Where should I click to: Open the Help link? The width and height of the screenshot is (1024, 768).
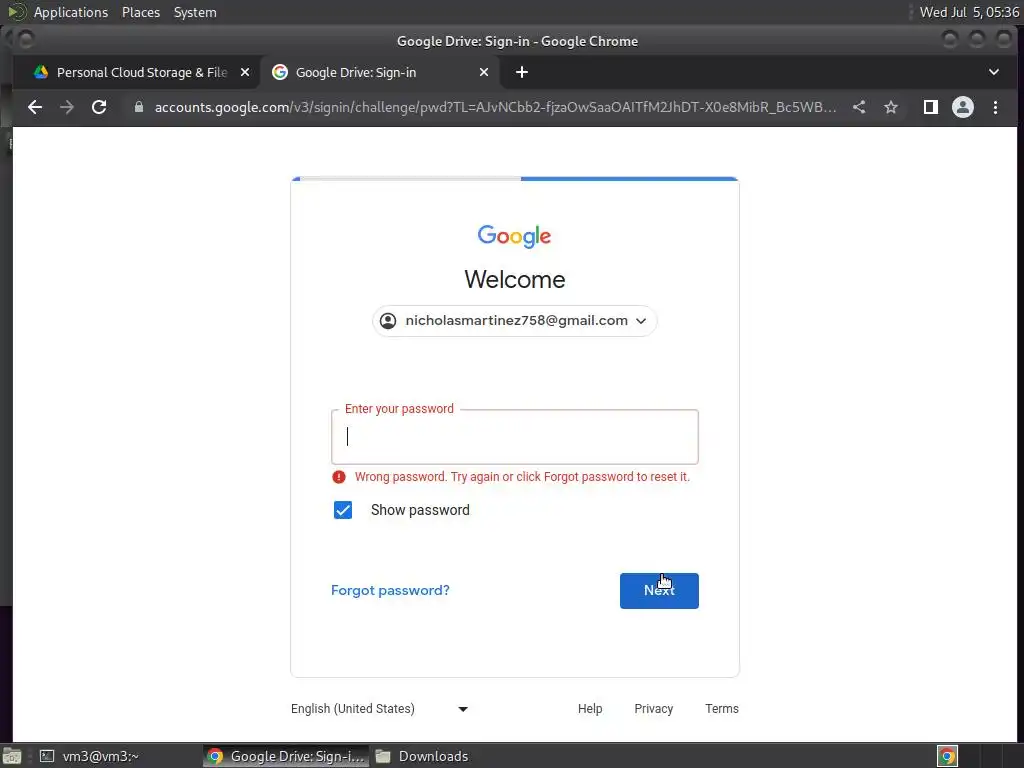tap(590, 709)
